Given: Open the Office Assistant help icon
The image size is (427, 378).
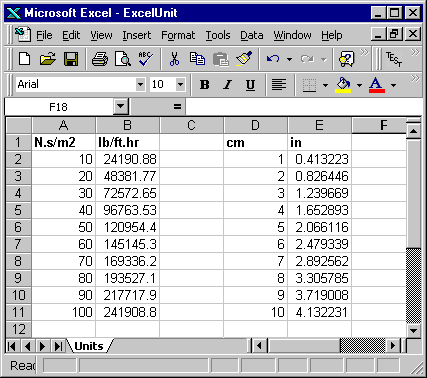Looking at the screenshot, I should [x=346, y=59].
